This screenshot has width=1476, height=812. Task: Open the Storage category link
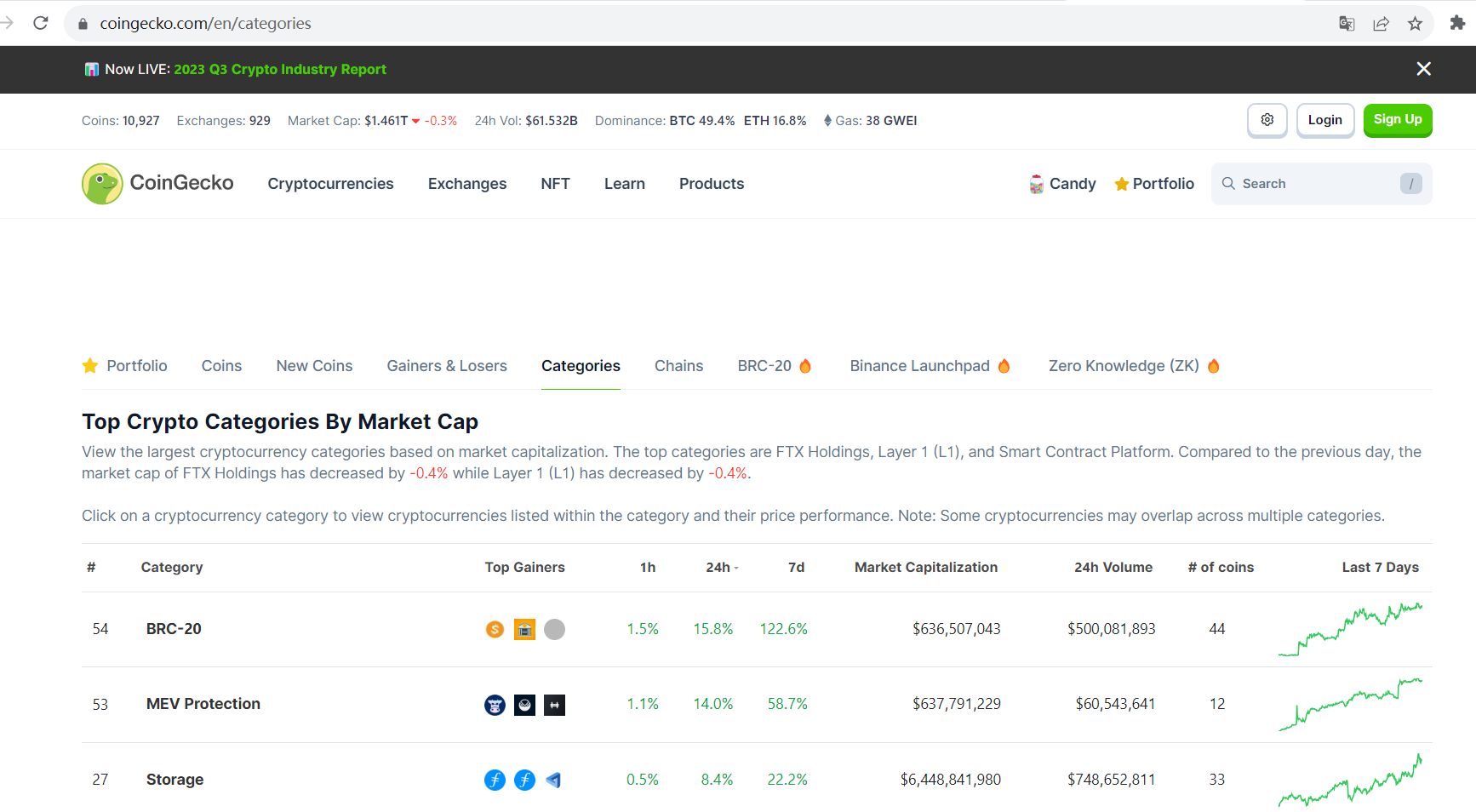[x=174, y=780]
